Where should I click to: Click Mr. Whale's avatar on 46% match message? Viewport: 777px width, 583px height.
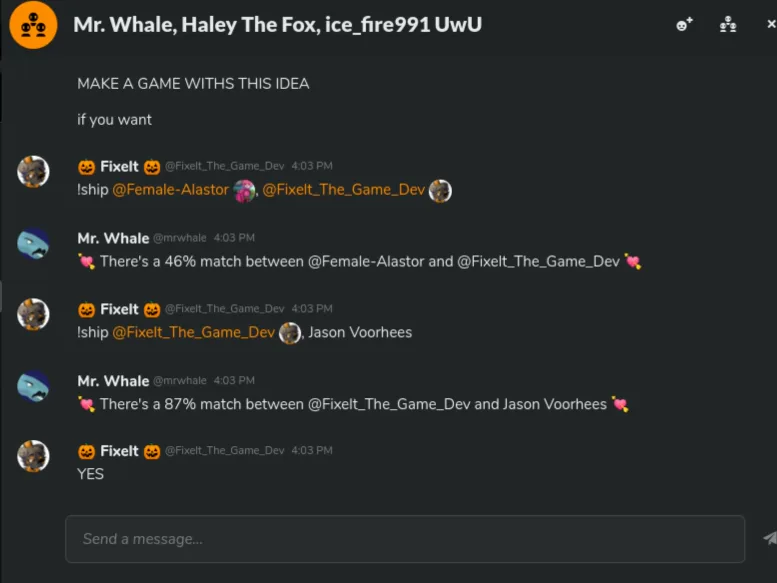tap(33, 244)
